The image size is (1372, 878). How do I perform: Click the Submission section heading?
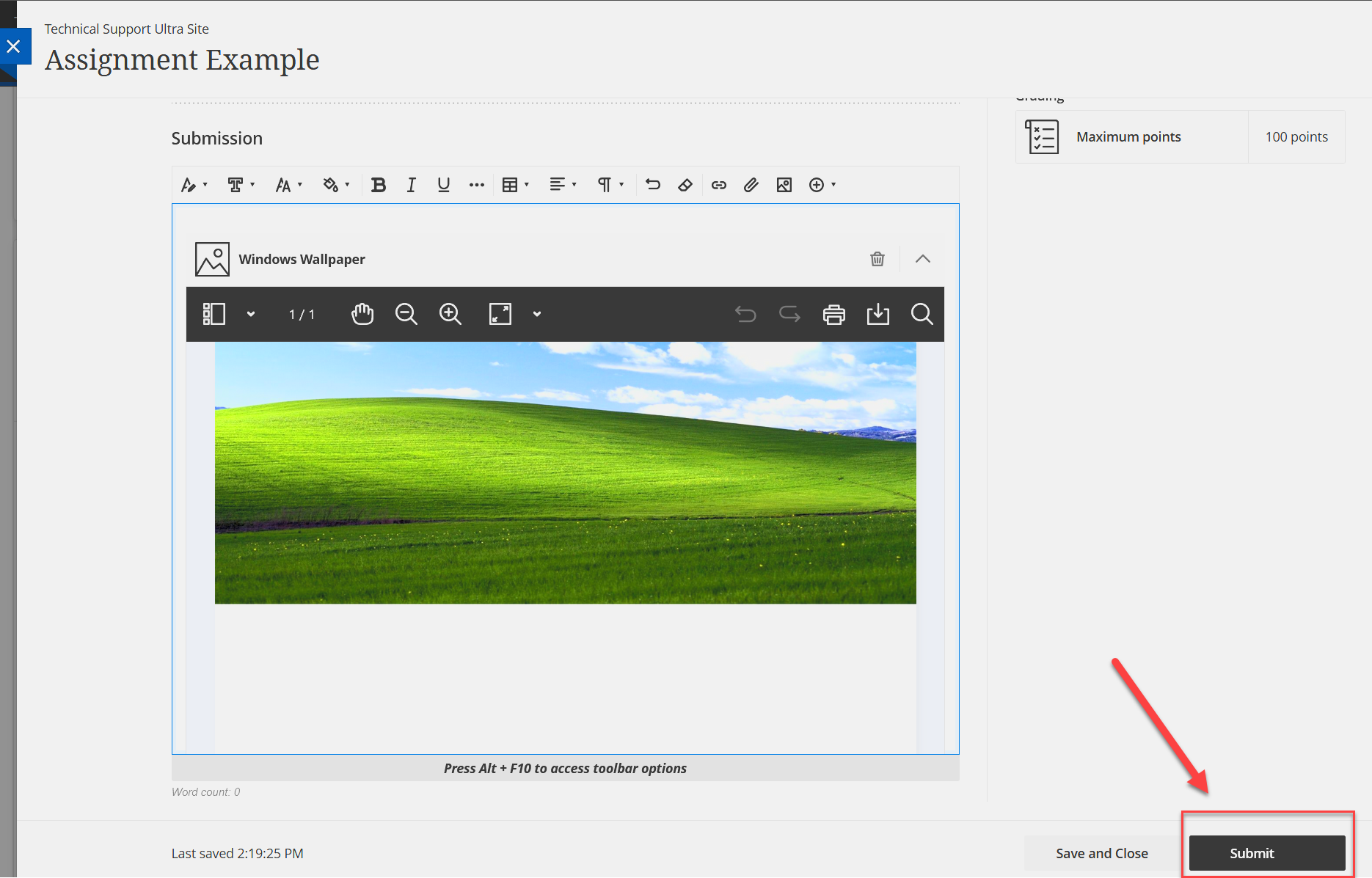pos(216,138)
